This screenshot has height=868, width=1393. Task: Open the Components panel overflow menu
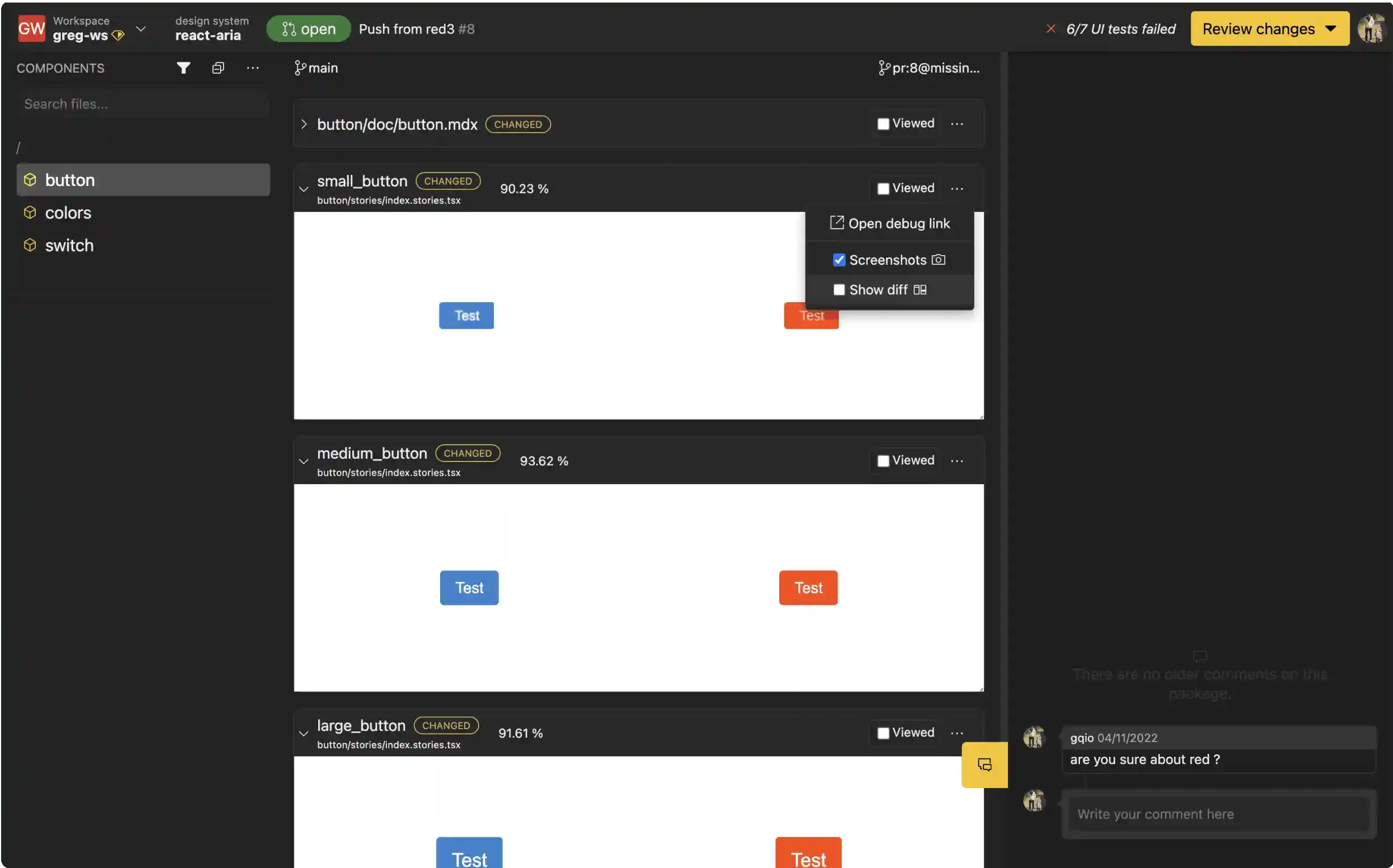point(253,67)
